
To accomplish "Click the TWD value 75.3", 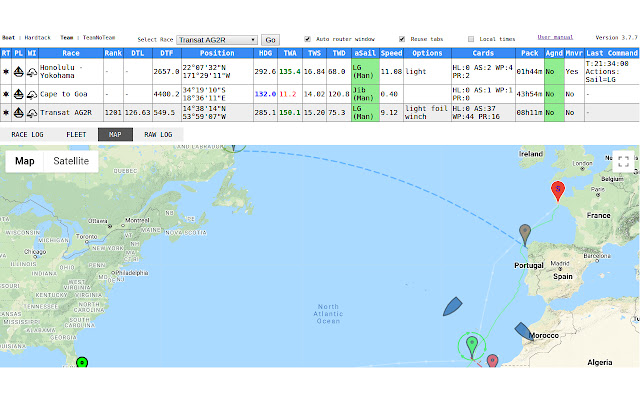I will 337,112.
